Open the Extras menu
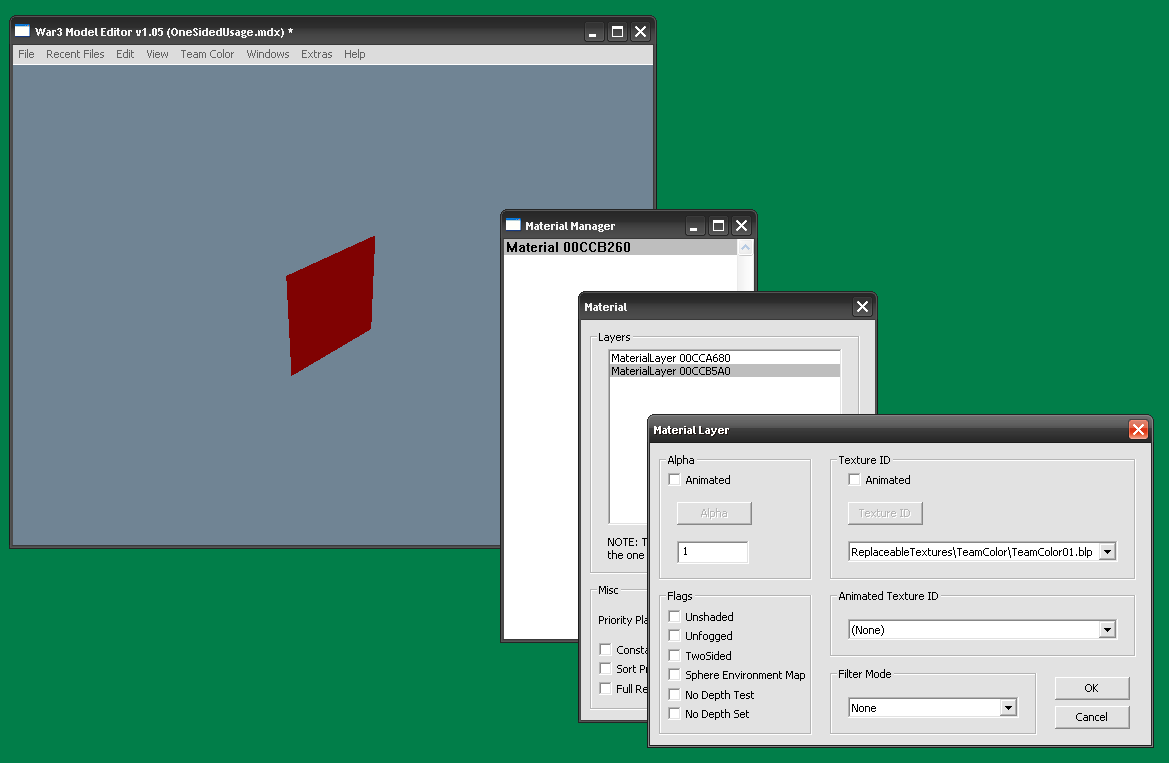Image resolution: width=1169 pixels, height=763 pixels. [x=317, y=54]
